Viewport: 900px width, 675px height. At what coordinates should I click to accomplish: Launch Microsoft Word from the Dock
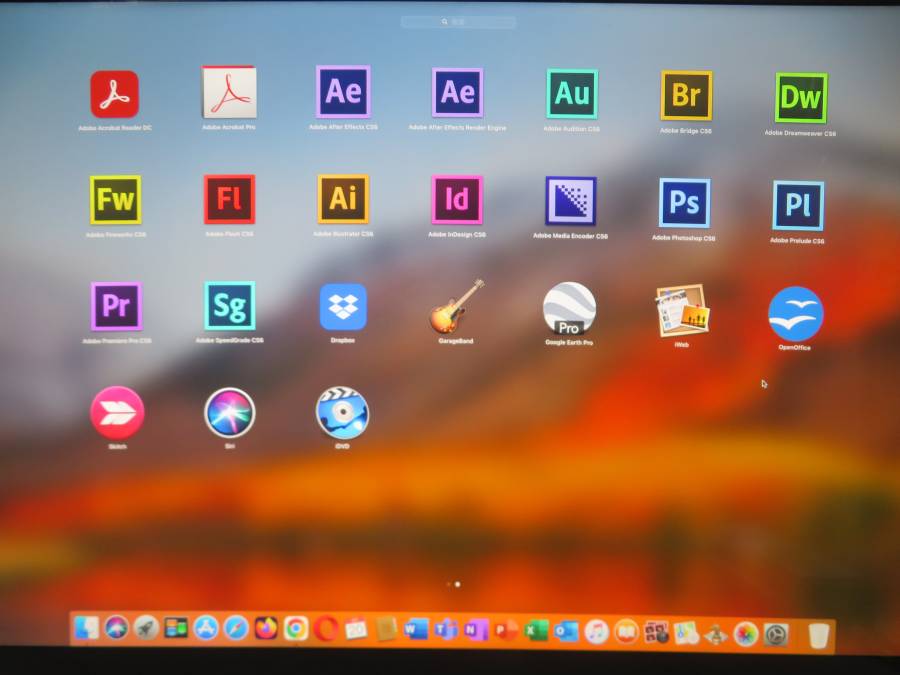[416, 630]
